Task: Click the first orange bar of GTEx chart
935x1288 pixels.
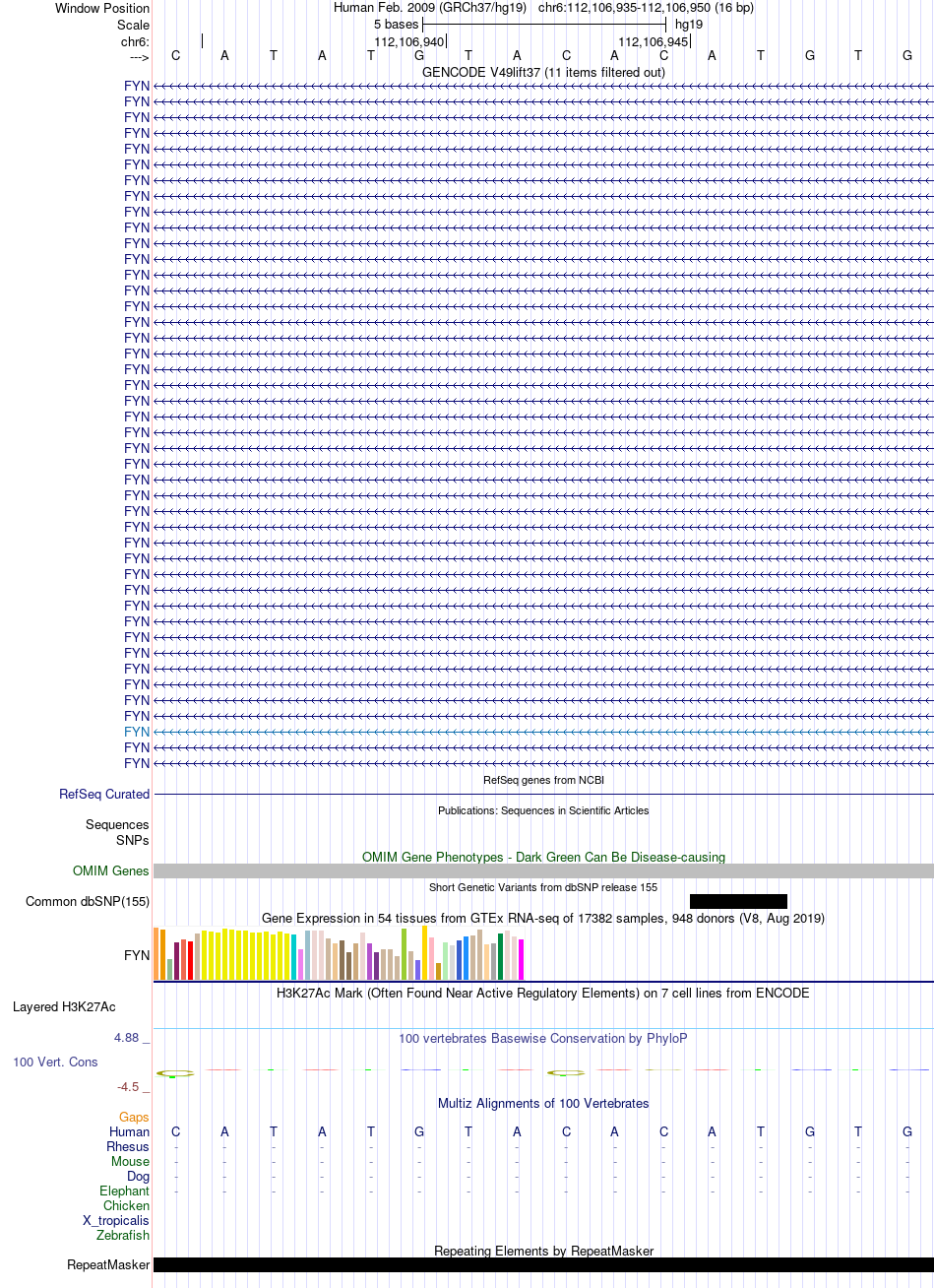Action: coord(156,953)
